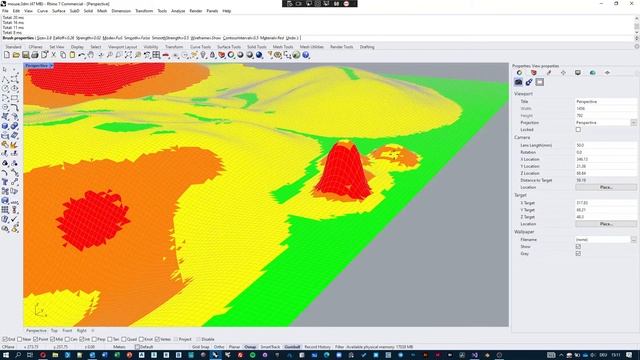Click the blue sphere Render icon
640x360 pixels.
[259, 55]
